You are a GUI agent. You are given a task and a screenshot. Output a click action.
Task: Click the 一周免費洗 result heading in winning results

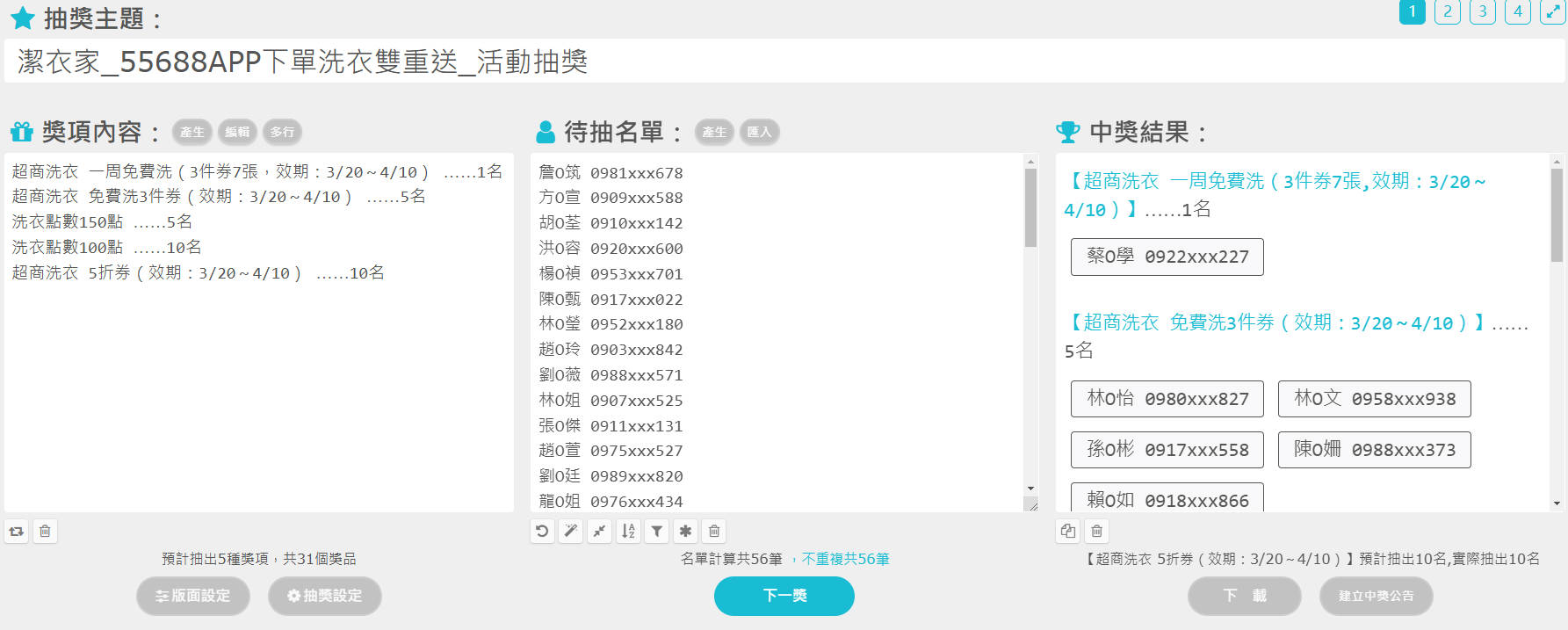pos(1275,195)
